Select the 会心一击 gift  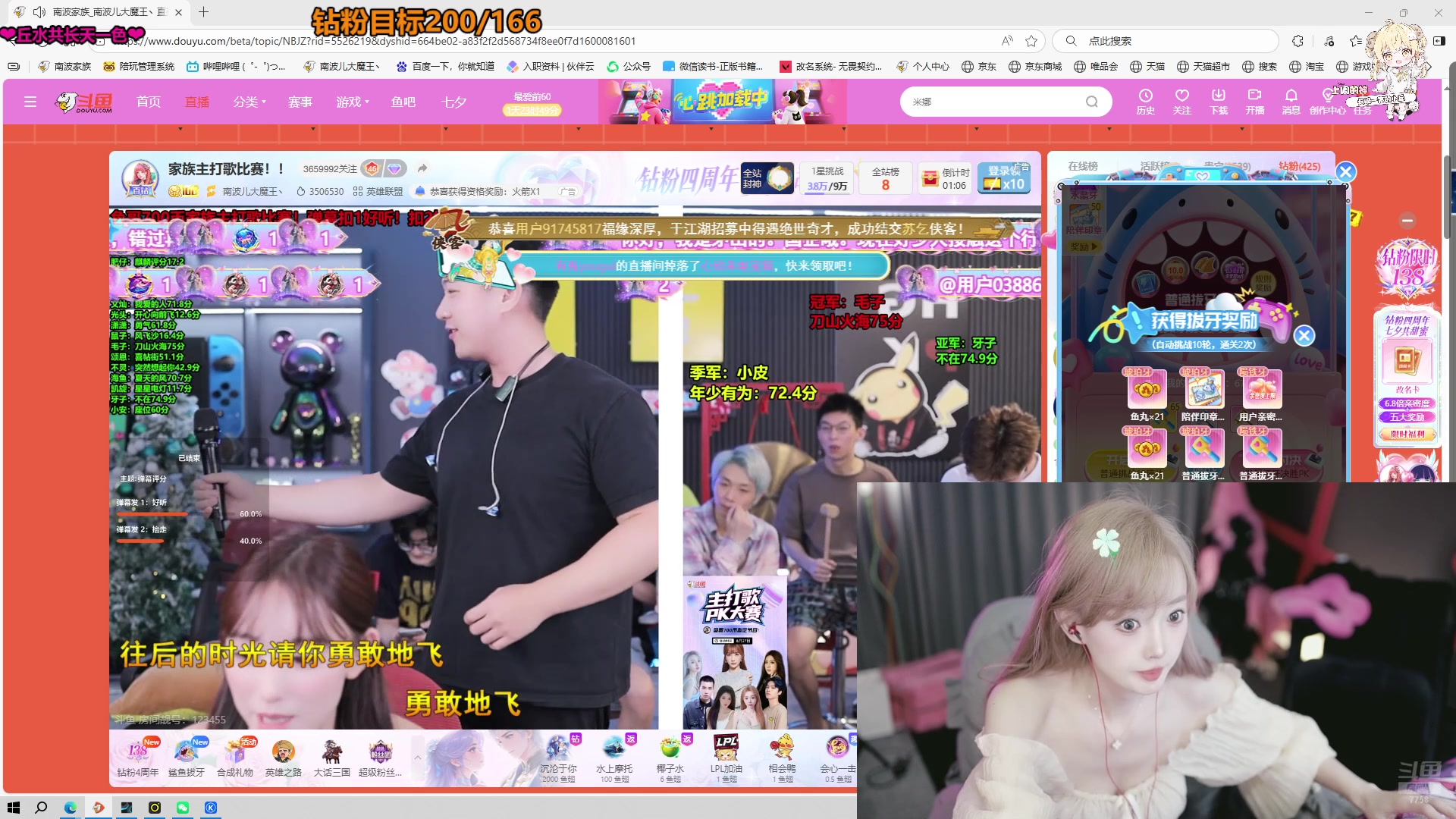pyautogui.click(x=837, y=758)
